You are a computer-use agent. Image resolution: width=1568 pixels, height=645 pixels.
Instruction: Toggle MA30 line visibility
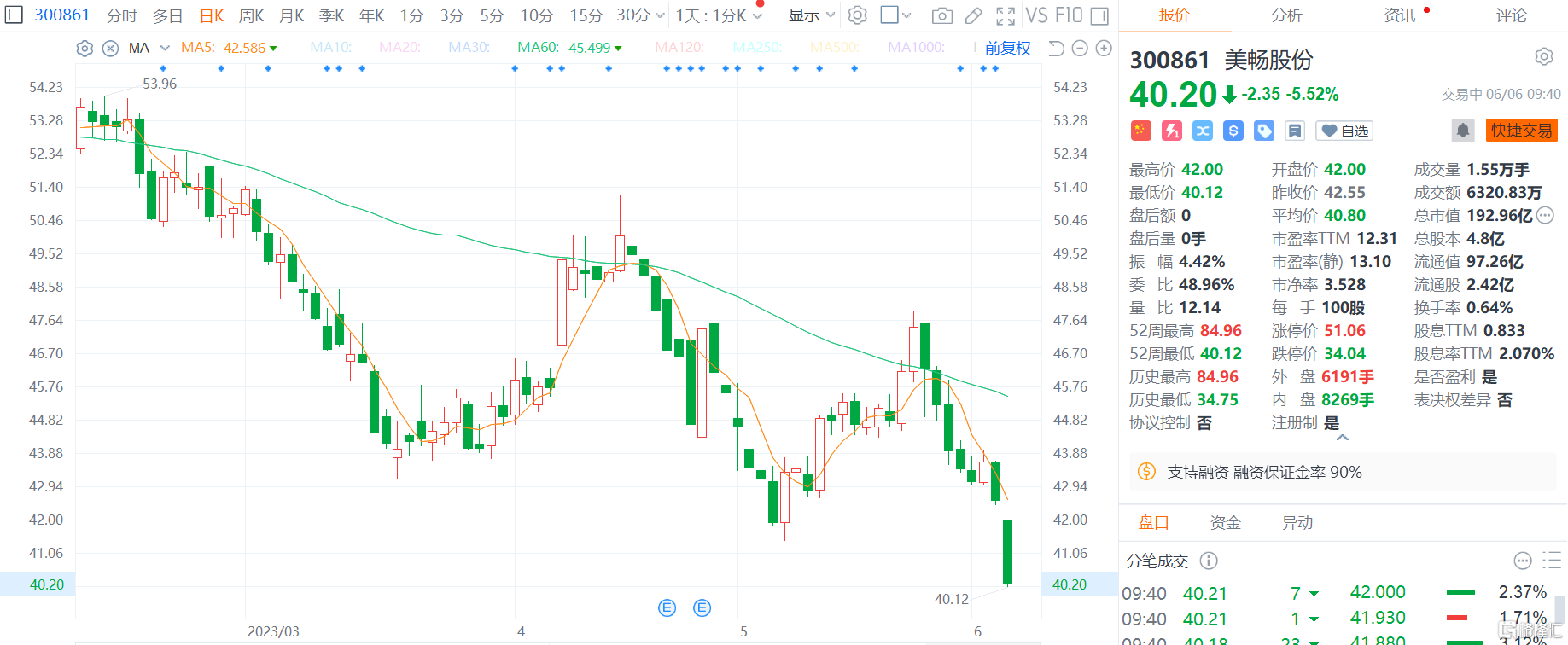pyautogui.click(x=469, y=48)
